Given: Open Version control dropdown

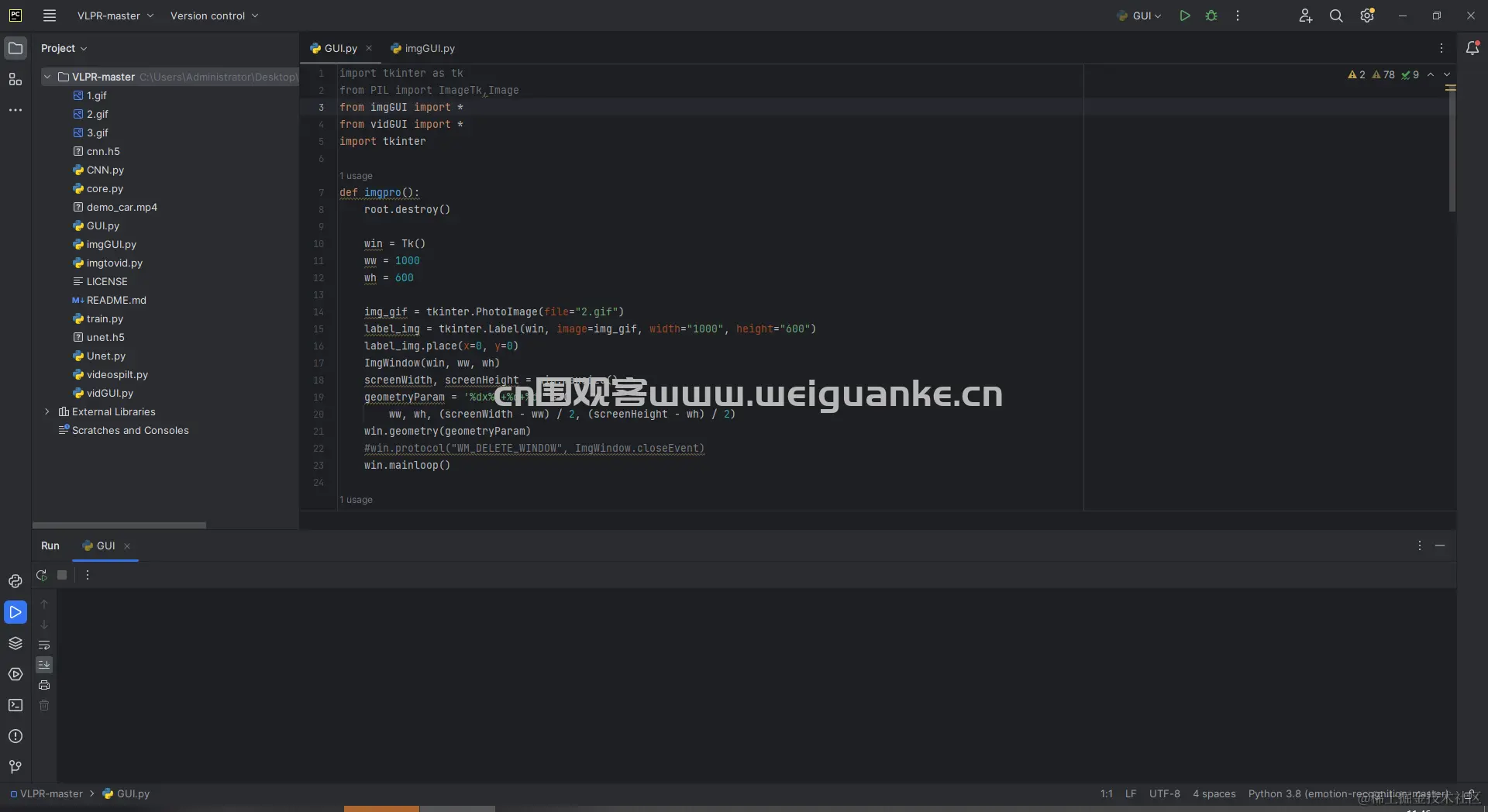Looking at the screenshot, I should (x=215, y=15).
